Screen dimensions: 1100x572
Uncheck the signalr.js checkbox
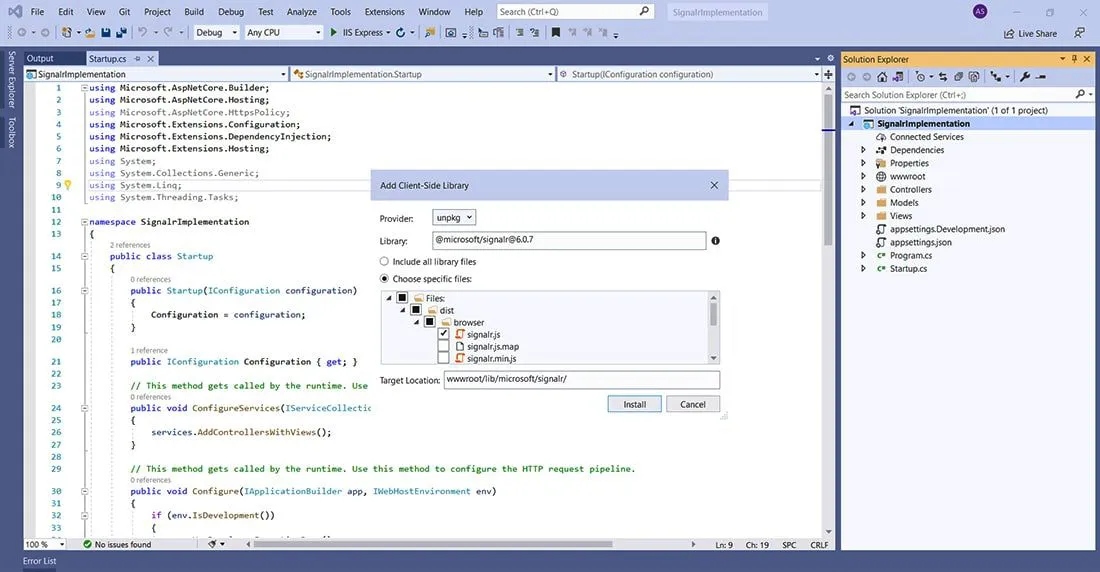pyautogui.click(x=443, y=334)
